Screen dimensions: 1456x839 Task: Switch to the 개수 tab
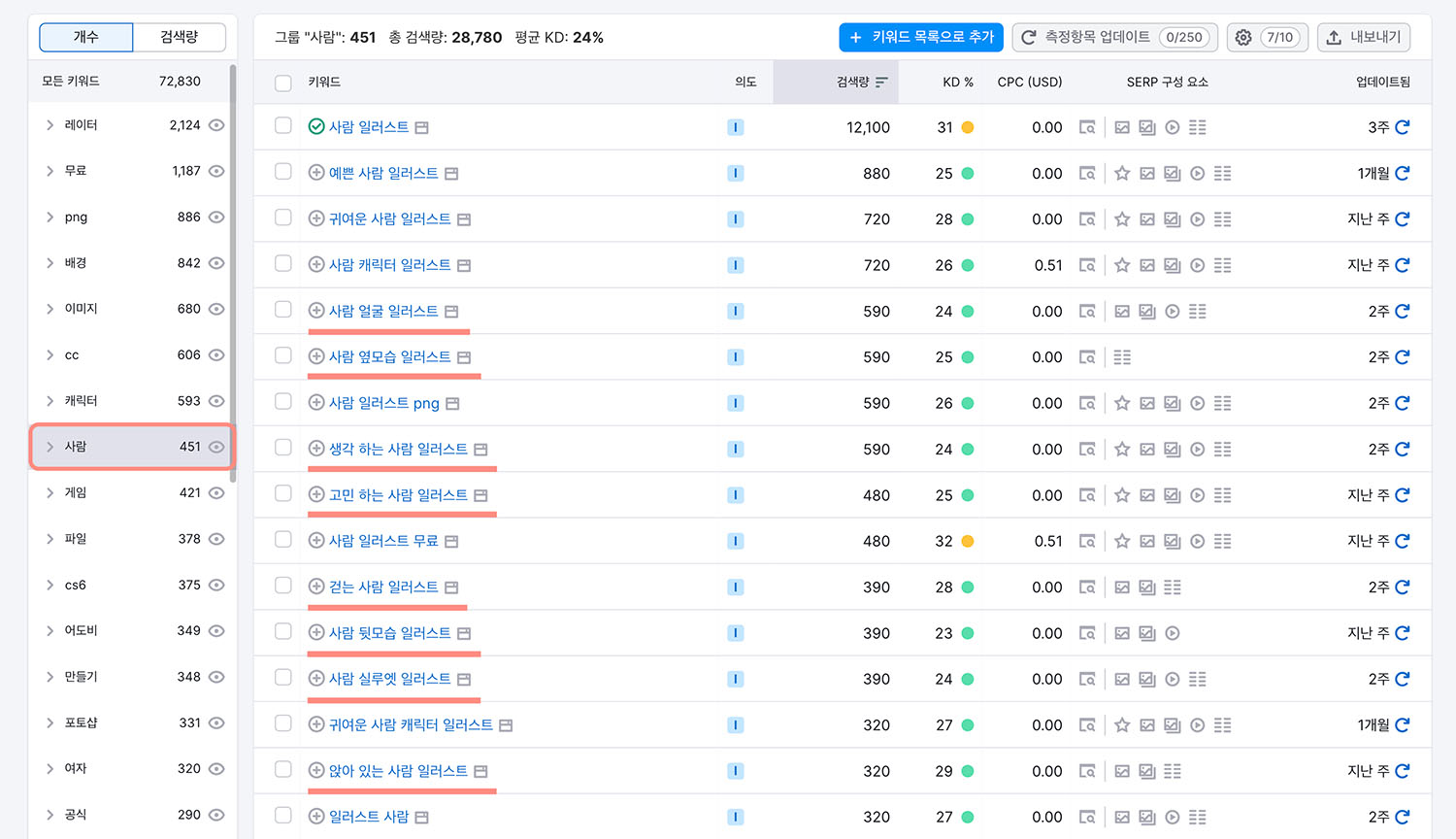point(85,37)
